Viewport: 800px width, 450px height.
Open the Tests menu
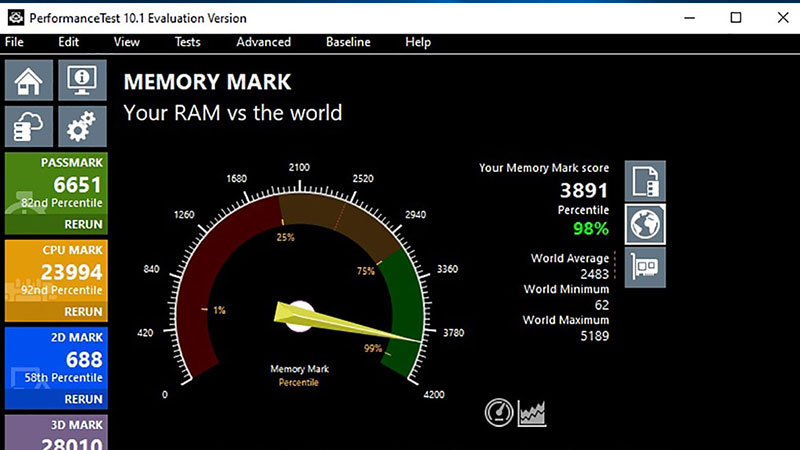click(x=187, y=42)
